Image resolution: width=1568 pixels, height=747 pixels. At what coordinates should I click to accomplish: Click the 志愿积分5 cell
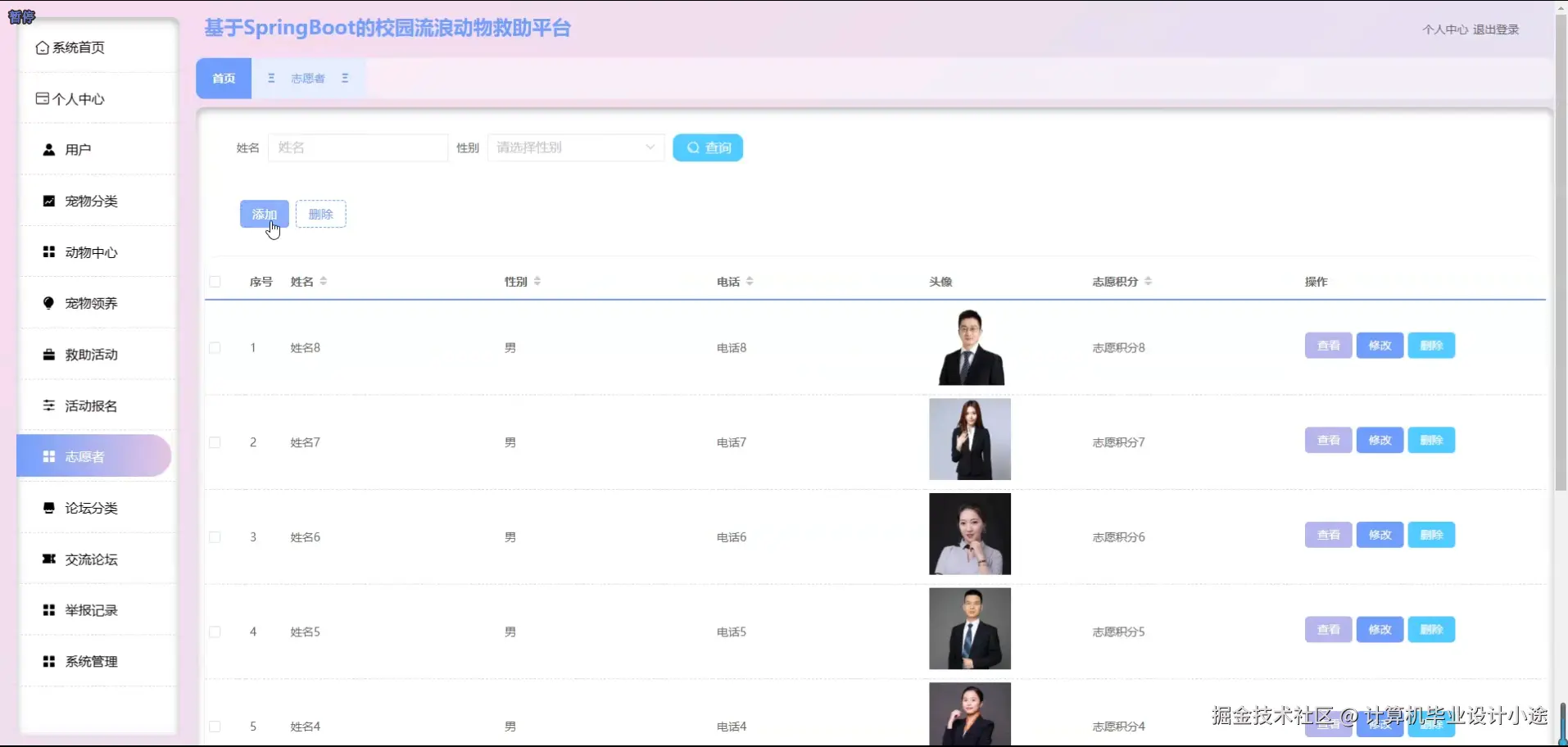(1118, 632)
